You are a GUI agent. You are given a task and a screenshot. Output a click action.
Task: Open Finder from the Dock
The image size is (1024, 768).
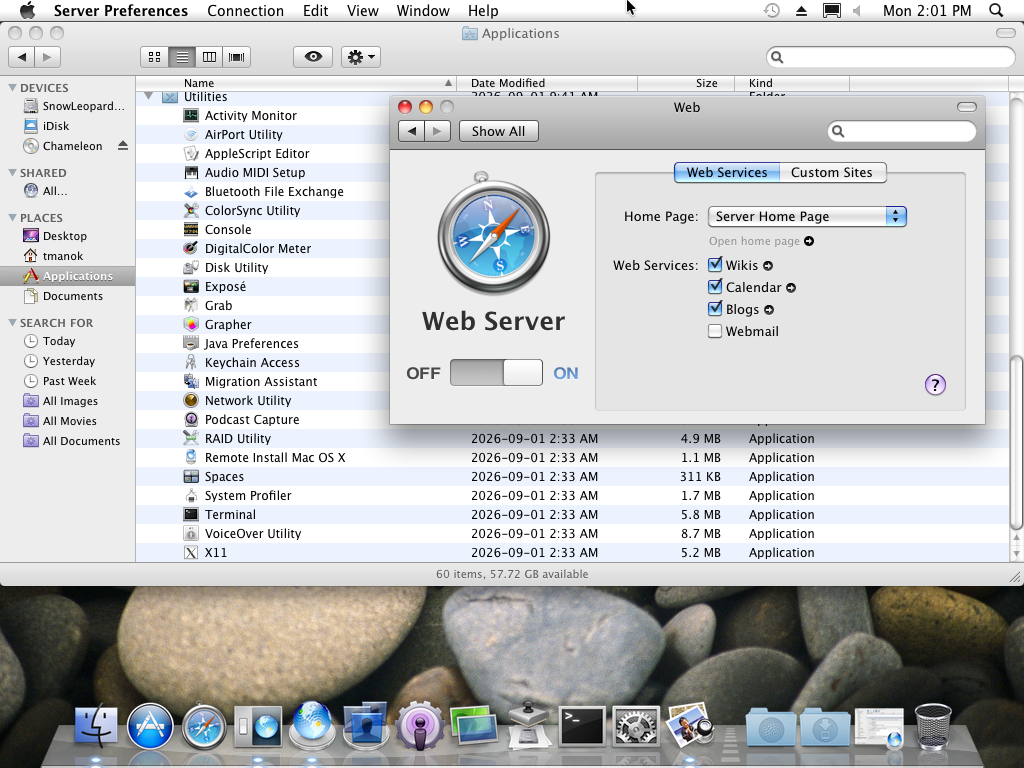[x=96, y=726]
